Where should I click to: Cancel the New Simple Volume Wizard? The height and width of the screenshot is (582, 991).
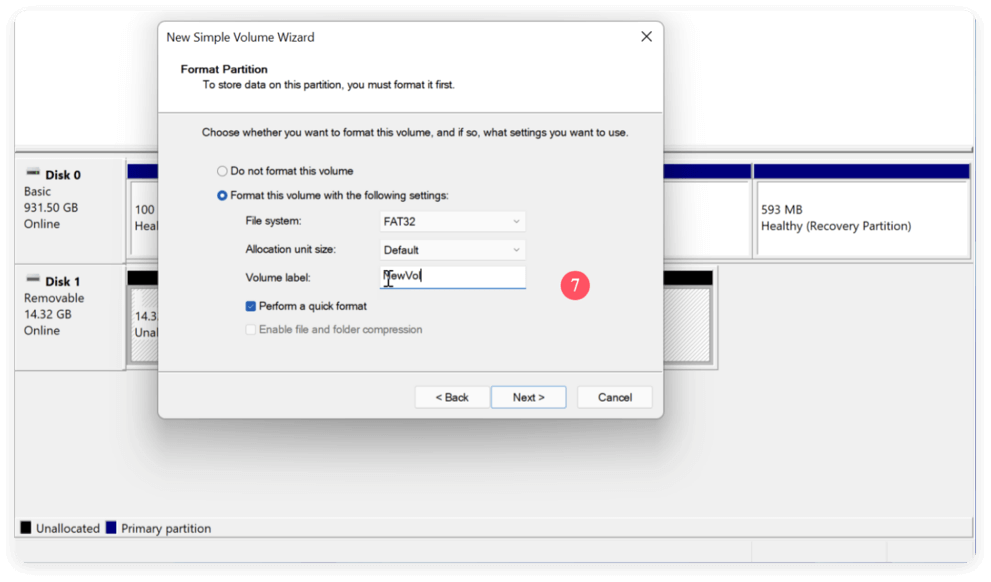(614, 396)
